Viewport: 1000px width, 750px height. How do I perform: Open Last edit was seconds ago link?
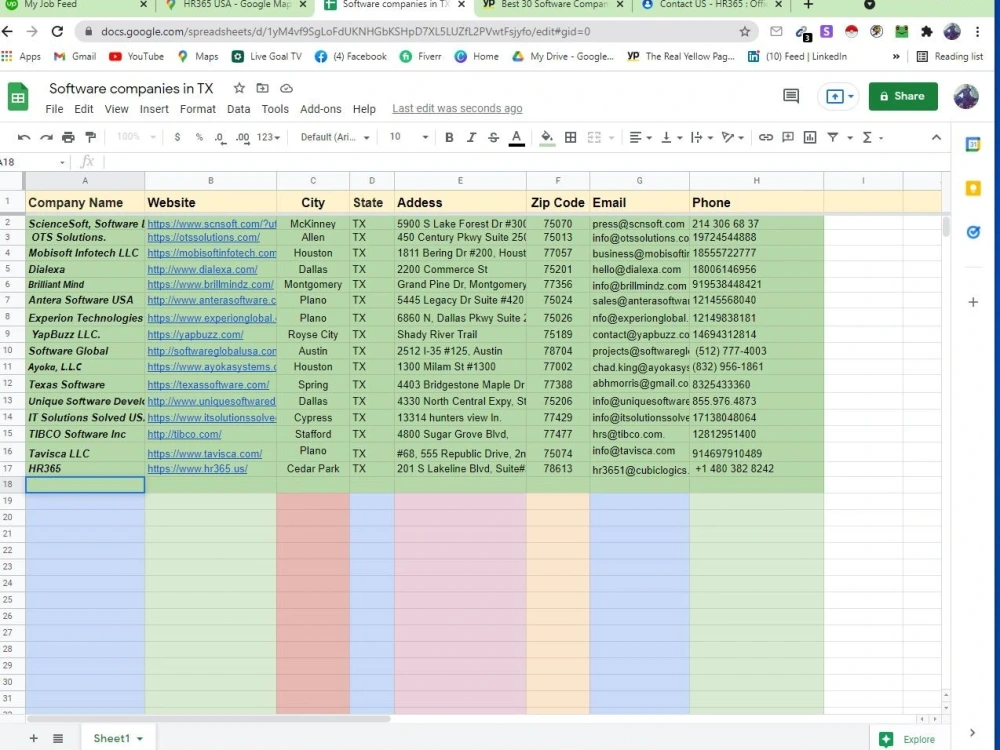coord(457,108)
